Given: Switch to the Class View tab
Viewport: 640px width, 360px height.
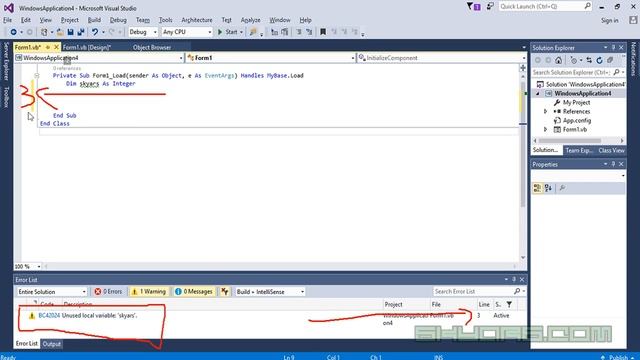Looking at the screenshot, I should point(611,150).
